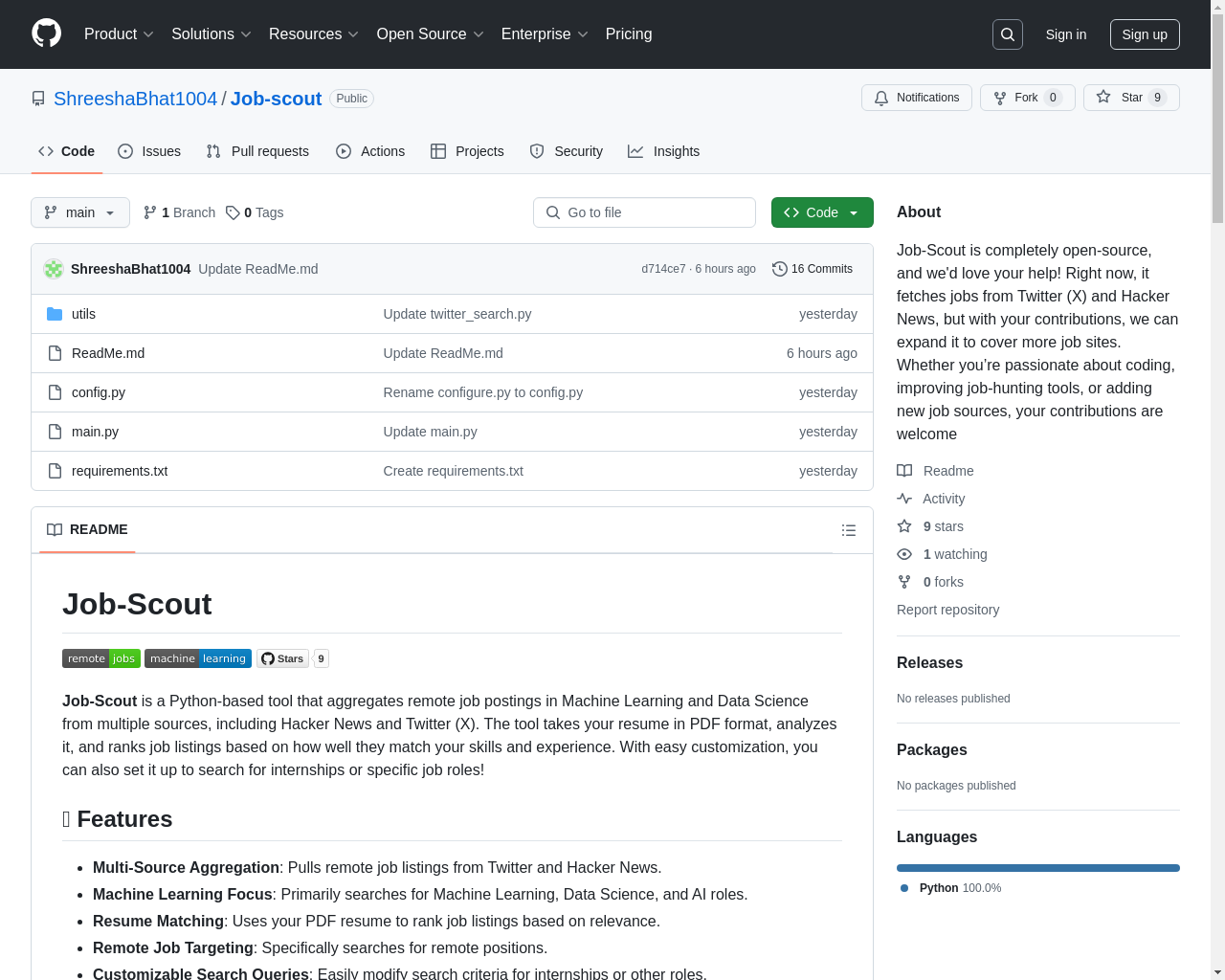Screen dimensions: 1225x980
Task: Click the Notifications bell button
Action: tap(917, 98)
